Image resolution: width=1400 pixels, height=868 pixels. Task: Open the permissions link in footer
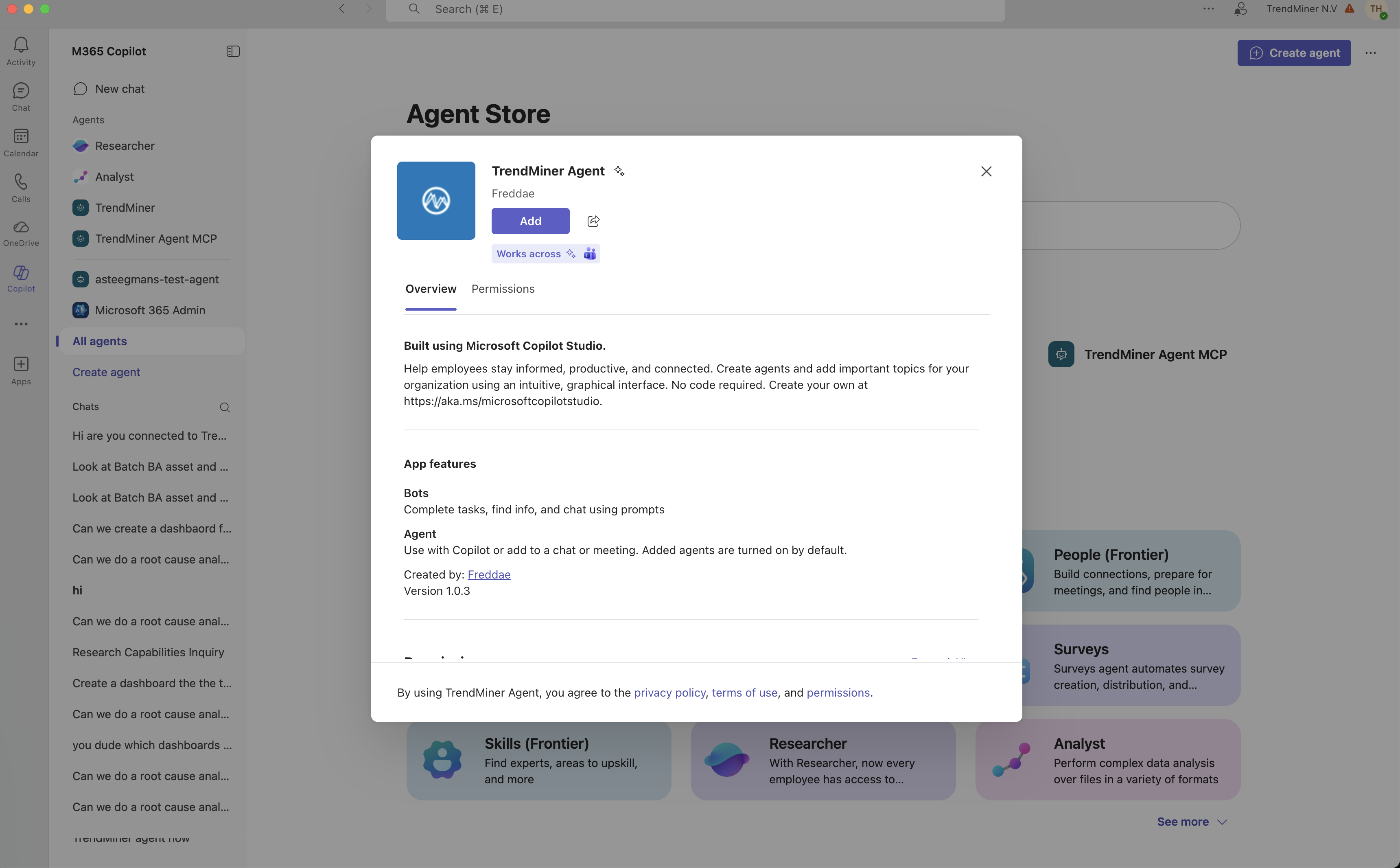[x=838, y=693]
